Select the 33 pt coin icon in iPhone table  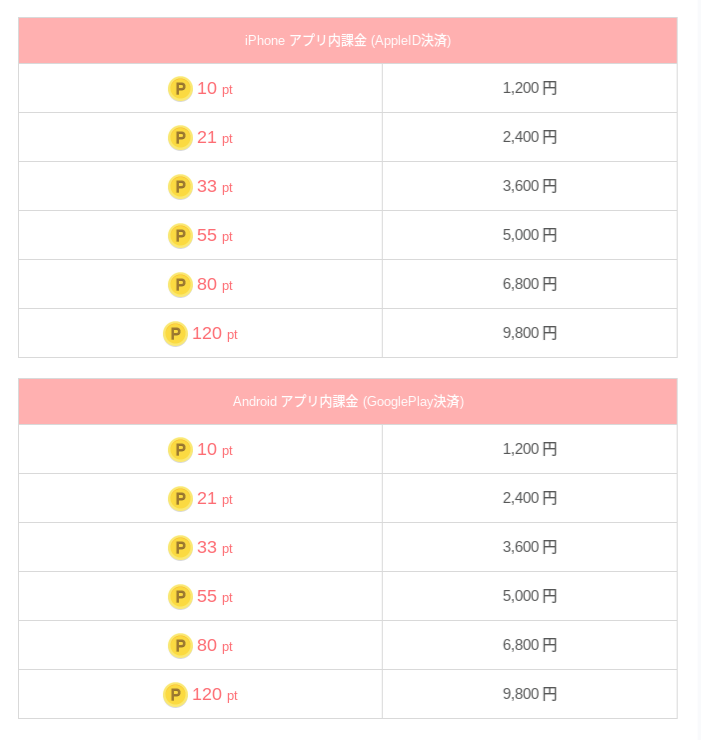tap(180, 187)
